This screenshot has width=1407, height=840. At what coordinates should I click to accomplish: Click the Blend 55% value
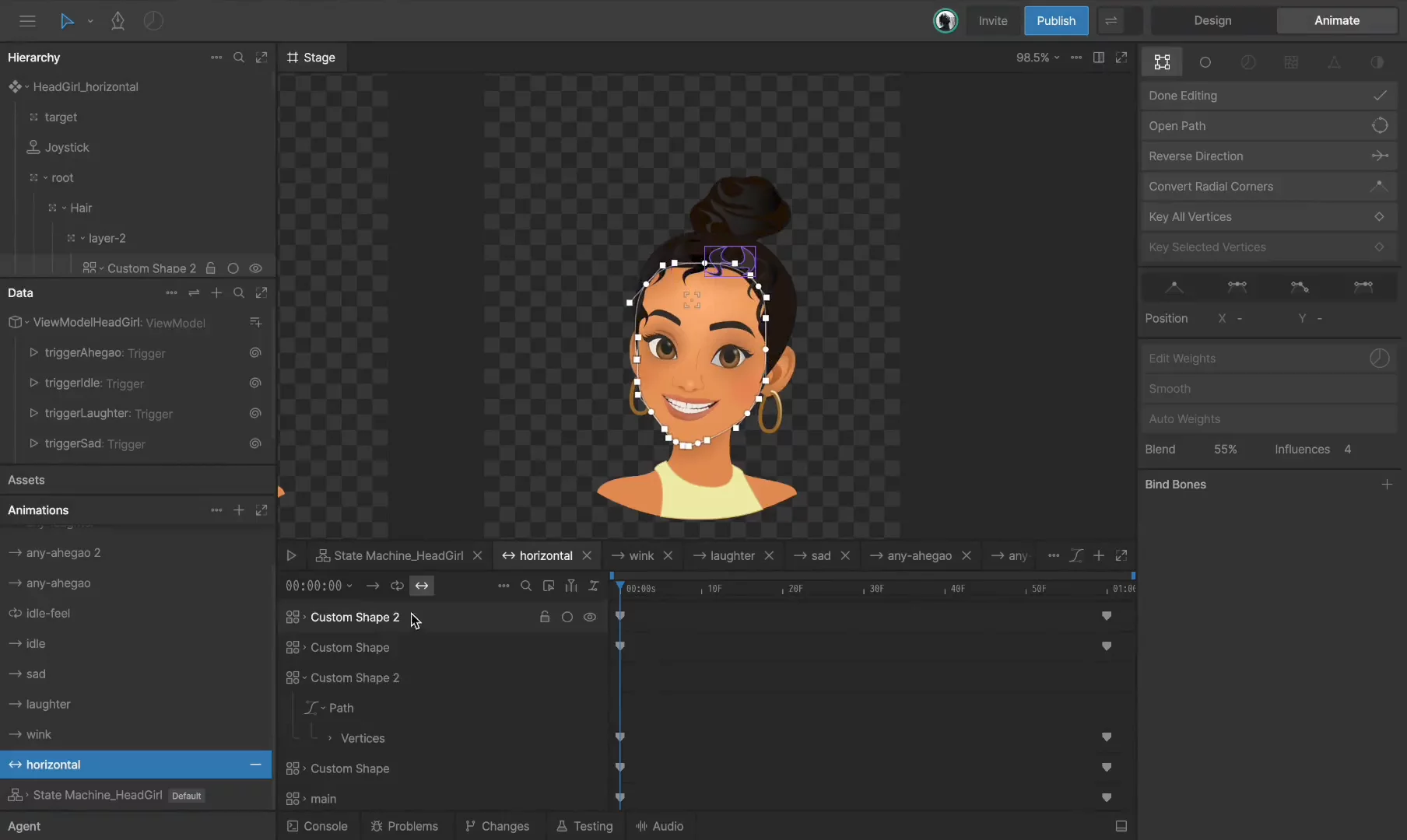click(x=1225, y=450)
